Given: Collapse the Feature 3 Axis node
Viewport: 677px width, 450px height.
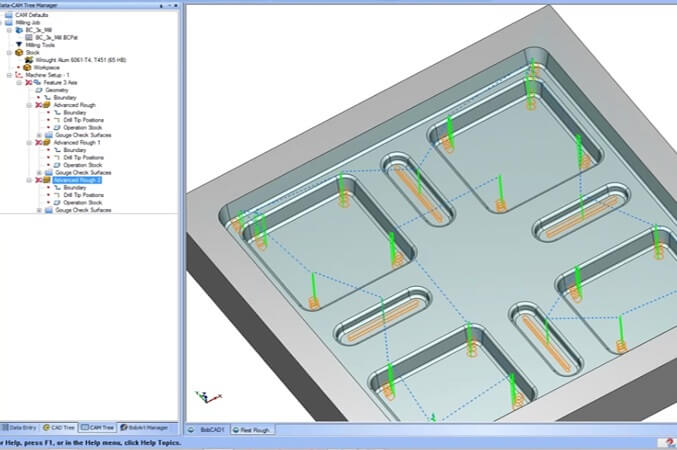Looking at the screenshot, I should (x=20, y=83).
